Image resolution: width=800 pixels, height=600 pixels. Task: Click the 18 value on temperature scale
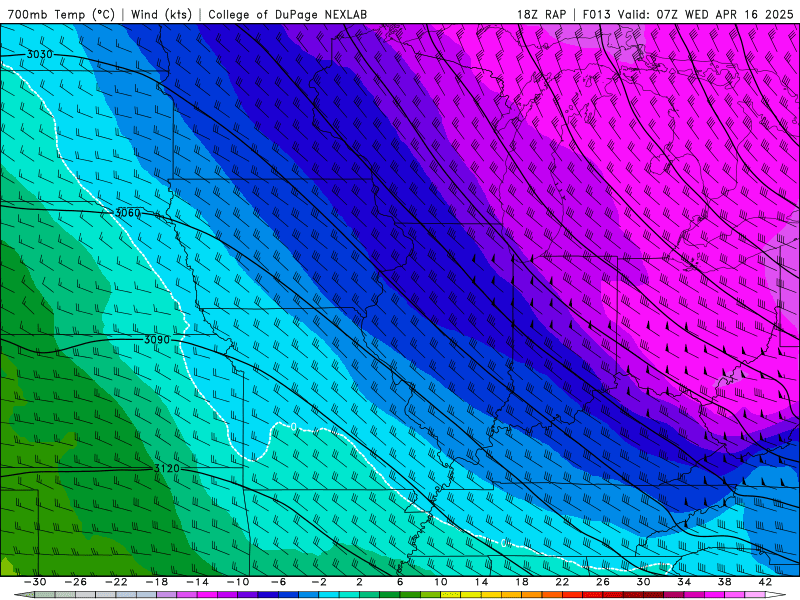click(521, 582)
